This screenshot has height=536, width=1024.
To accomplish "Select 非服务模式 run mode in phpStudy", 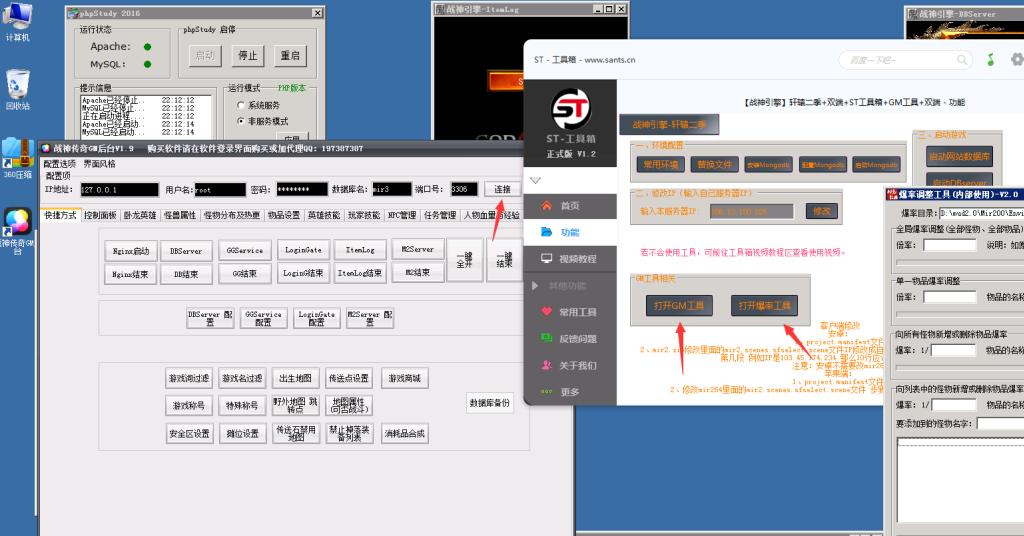I will pos(241,121).
